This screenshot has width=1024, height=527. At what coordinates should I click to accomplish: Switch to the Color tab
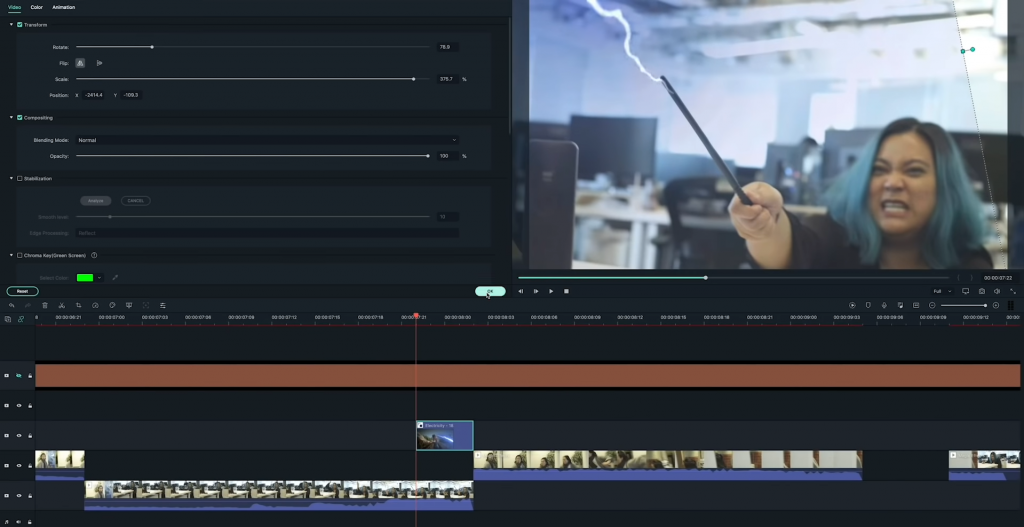click(x=36, y=7)
